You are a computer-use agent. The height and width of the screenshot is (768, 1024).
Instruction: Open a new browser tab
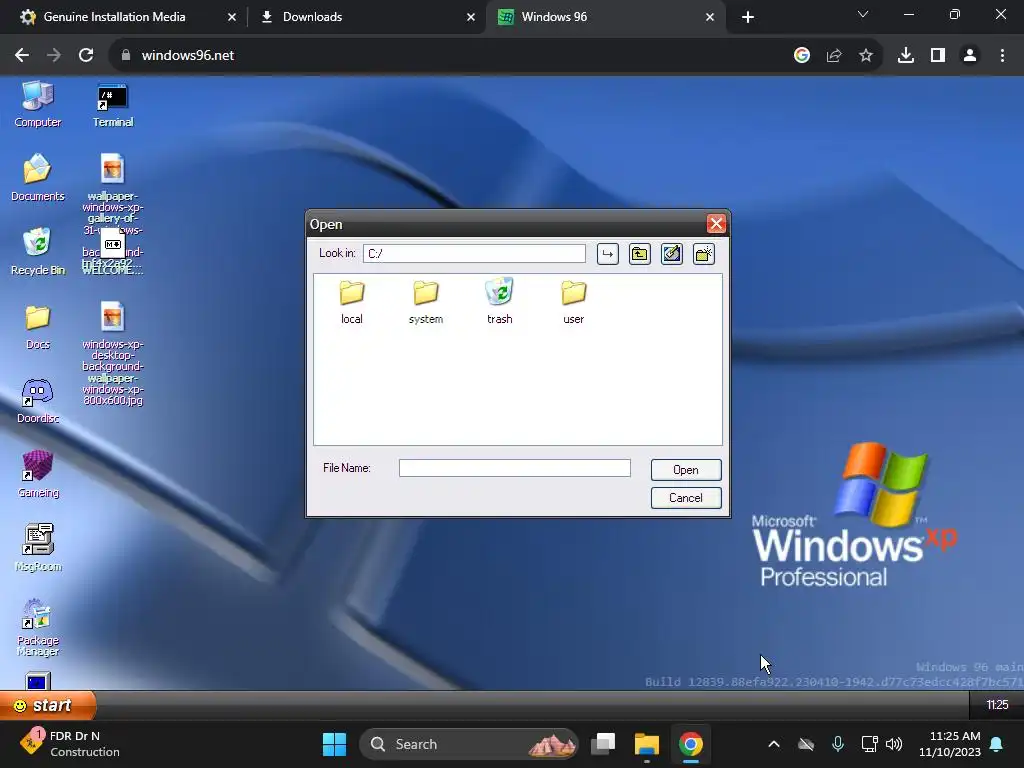tap(748, 18)
